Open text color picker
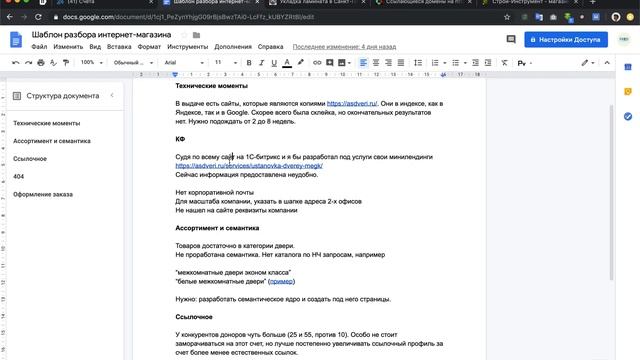640x360 pixels. click(287, 63)
